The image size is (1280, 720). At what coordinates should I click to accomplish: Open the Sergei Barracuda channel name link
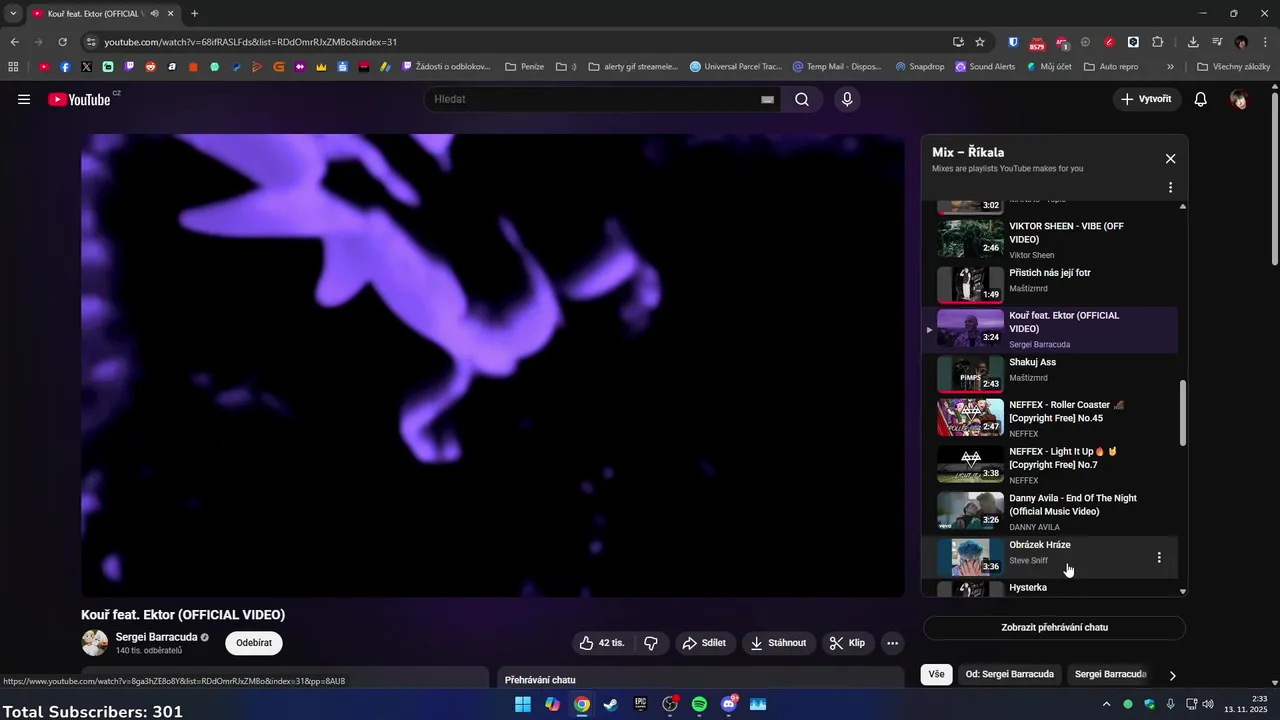coord(155,637)
